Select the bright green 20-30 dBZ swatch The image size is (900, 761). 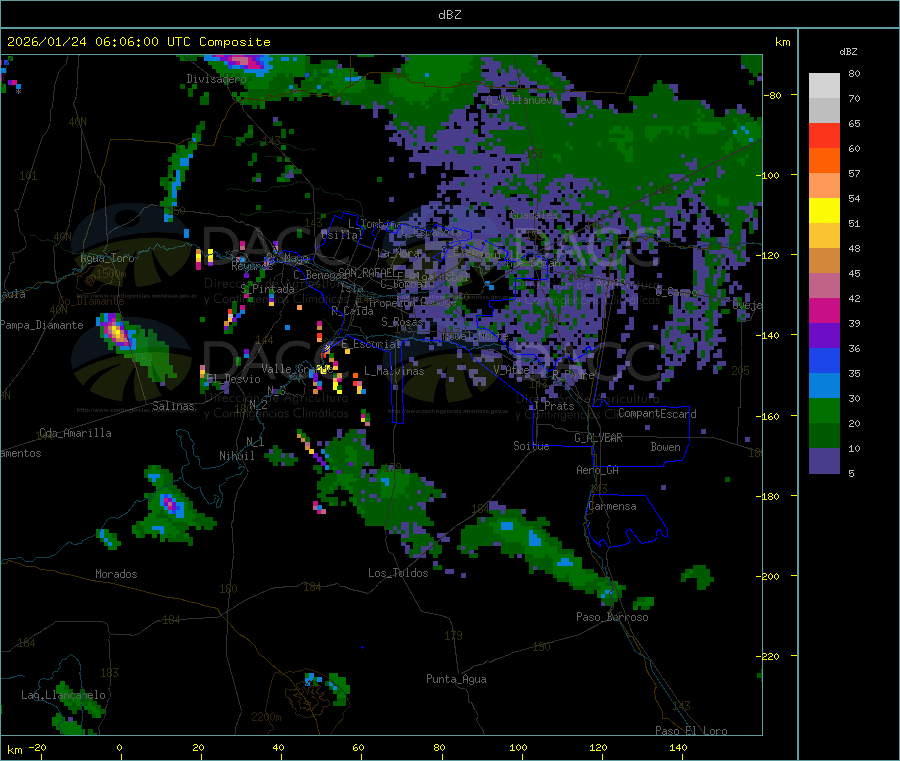824,410
